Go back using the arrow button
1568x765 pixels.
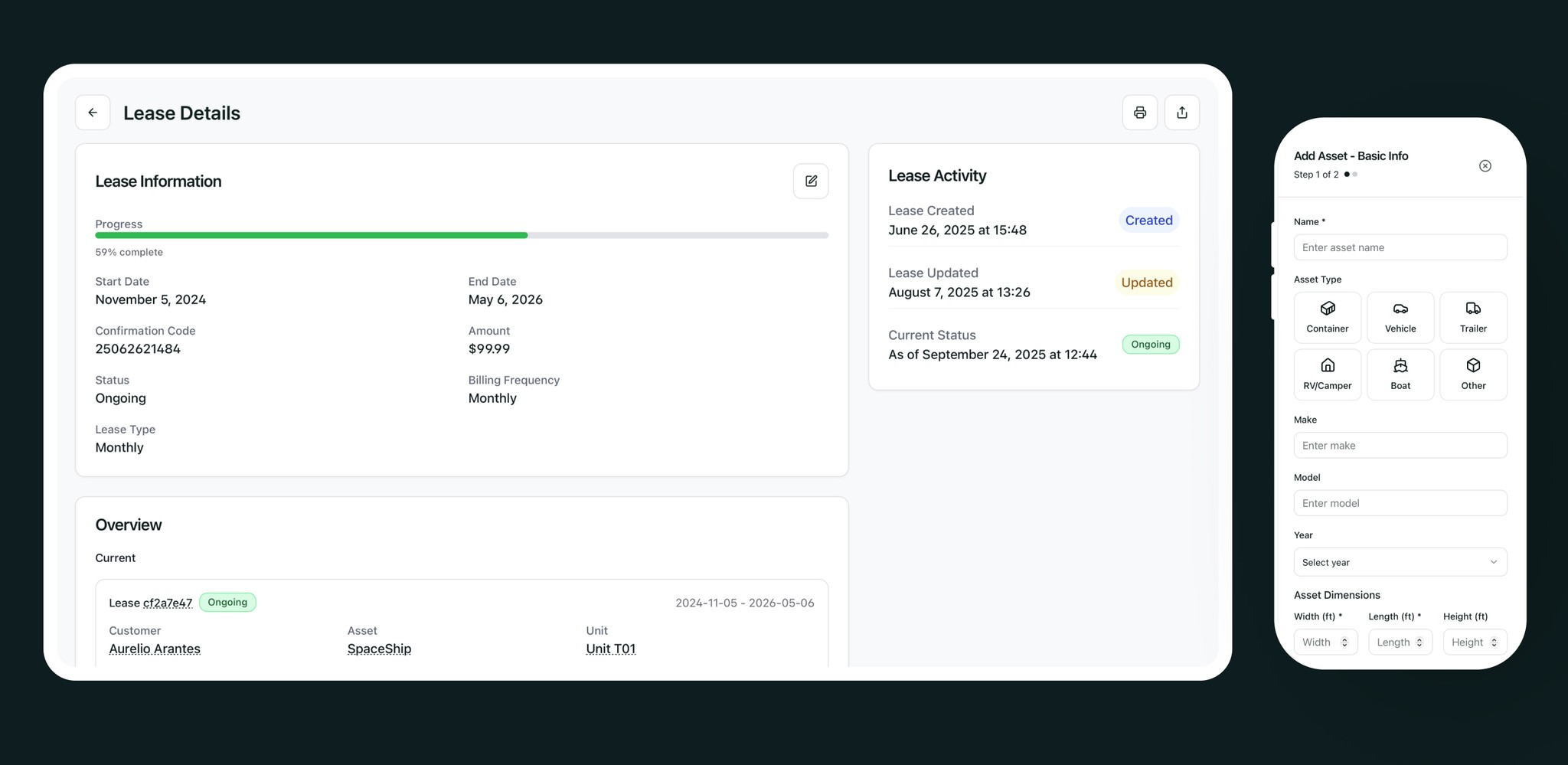(x=93, y=113)
